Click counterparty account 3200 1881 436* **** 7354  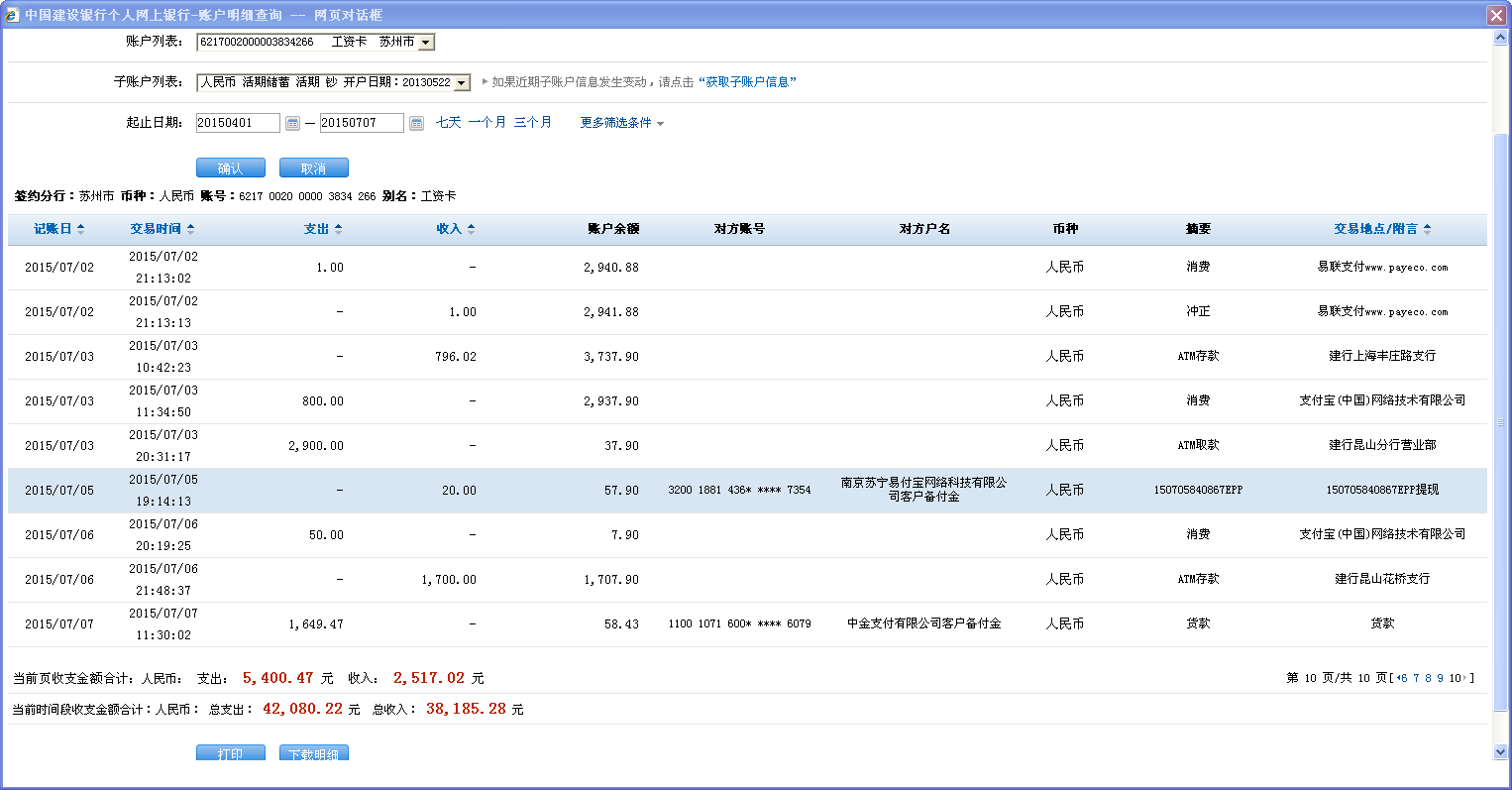739,490
